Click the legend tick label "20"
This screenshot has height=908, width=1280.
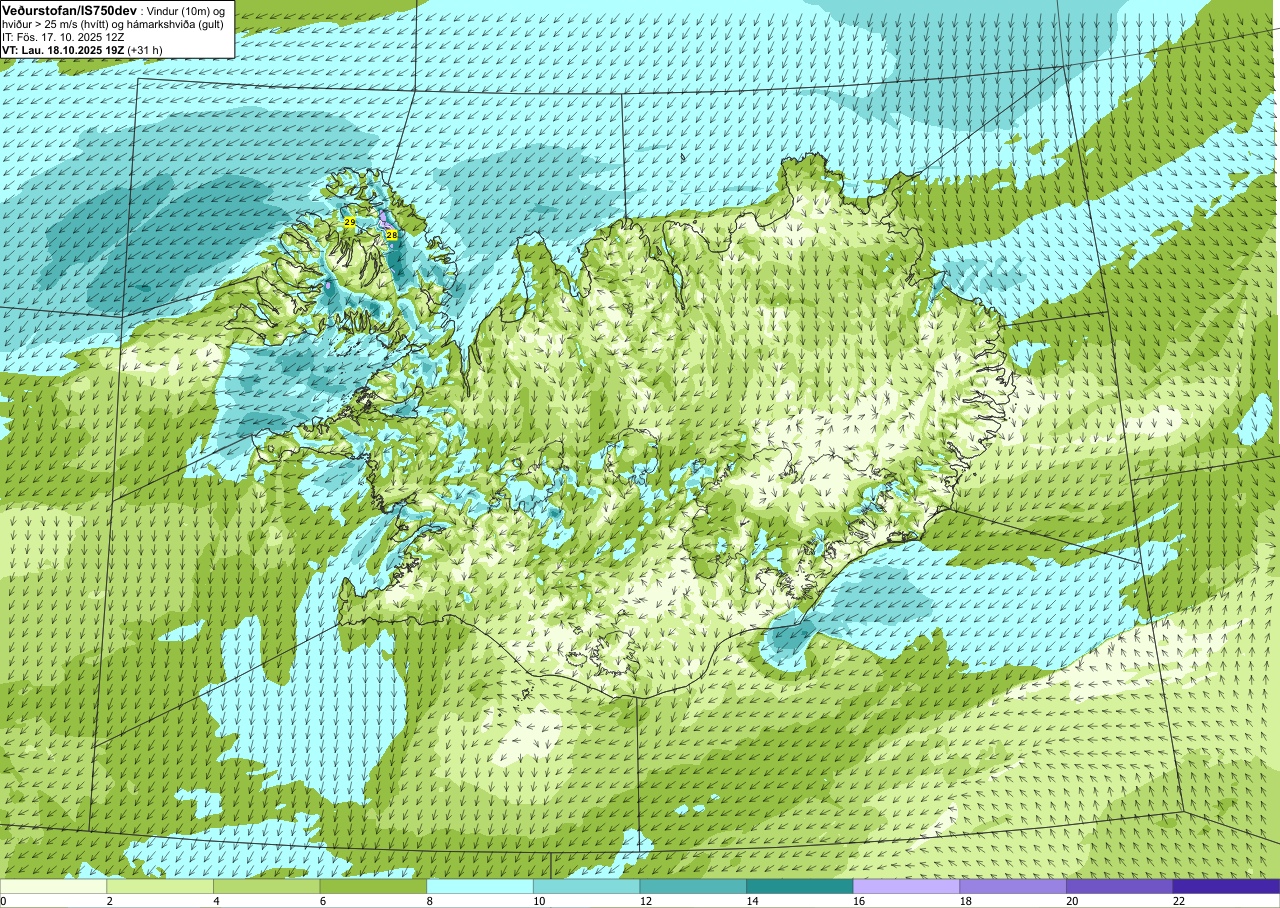(1072, 901)
